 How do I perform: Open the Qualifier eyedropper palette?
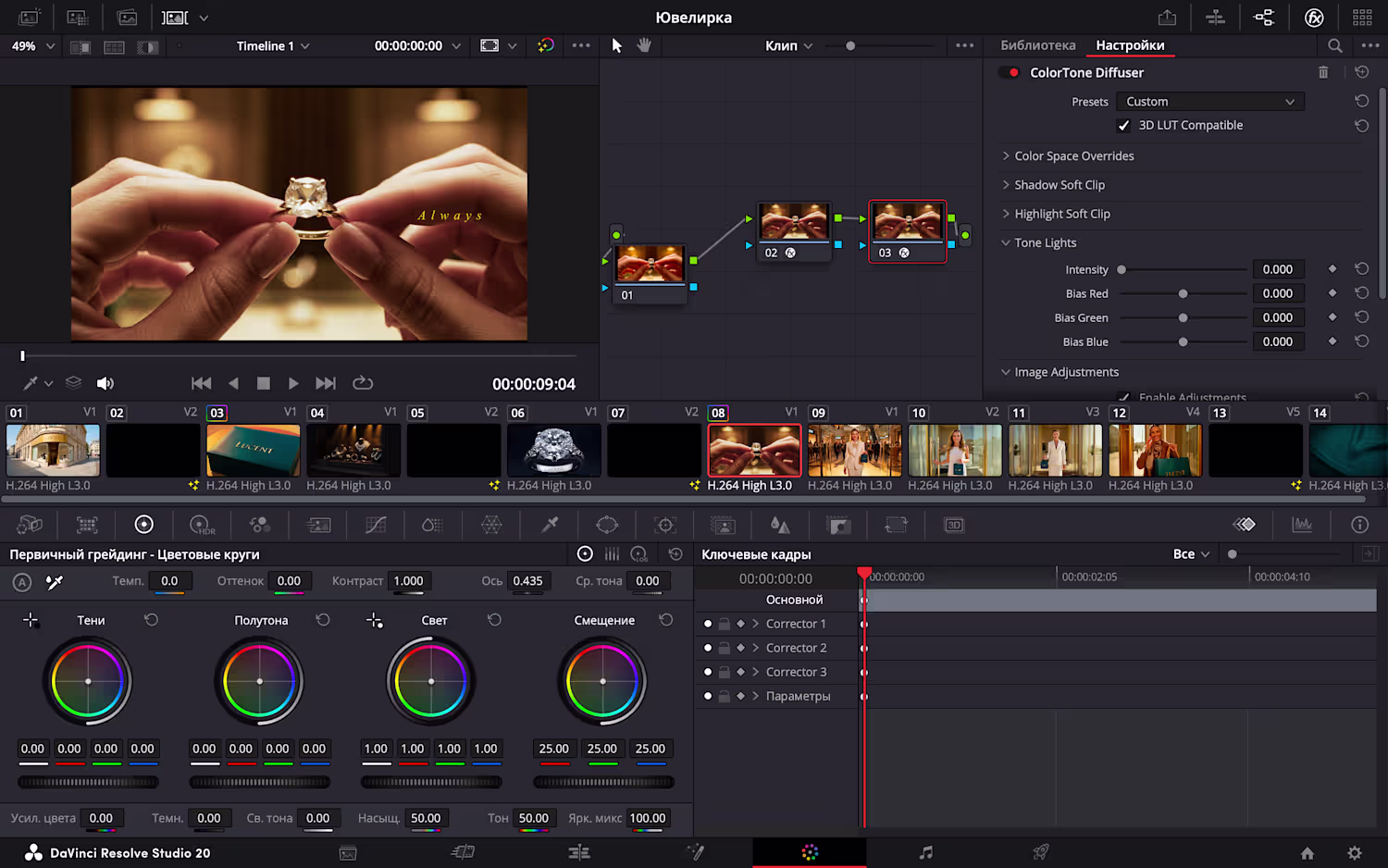[x=550, y=526]
